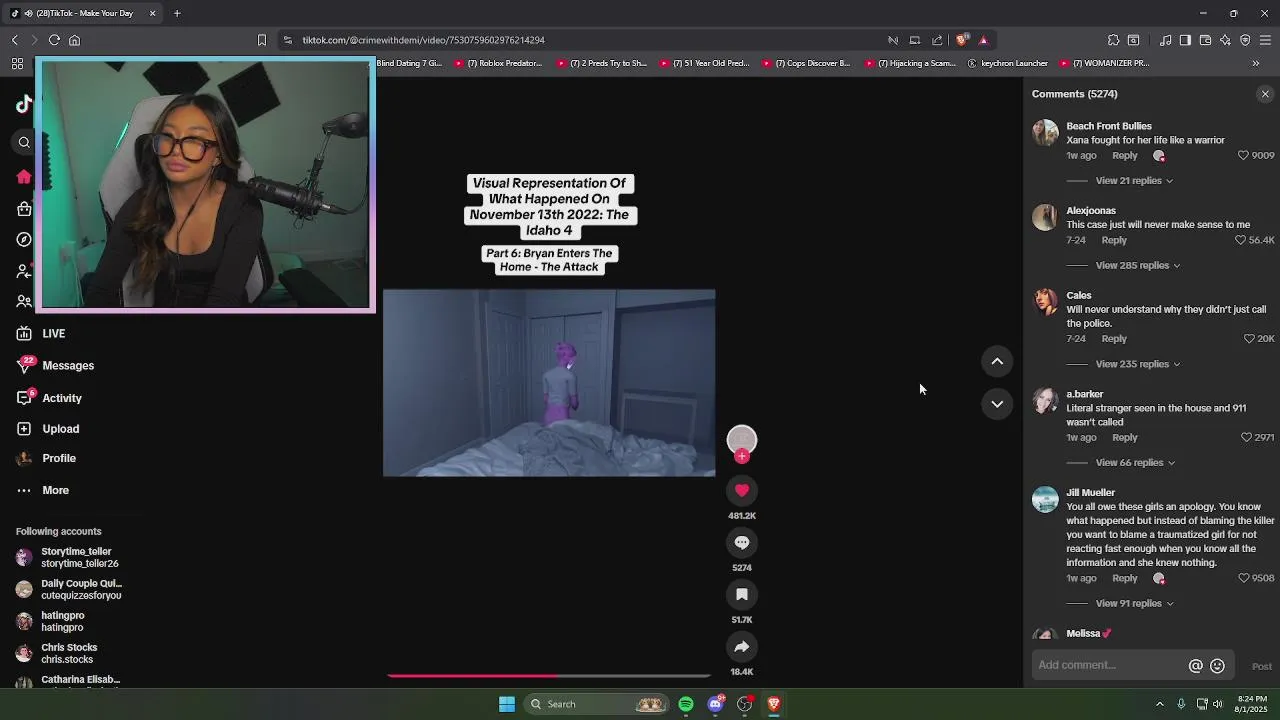The height and width of the screenshot is (720, 1280).
Task: Reload the page
Action: (54, 40)
